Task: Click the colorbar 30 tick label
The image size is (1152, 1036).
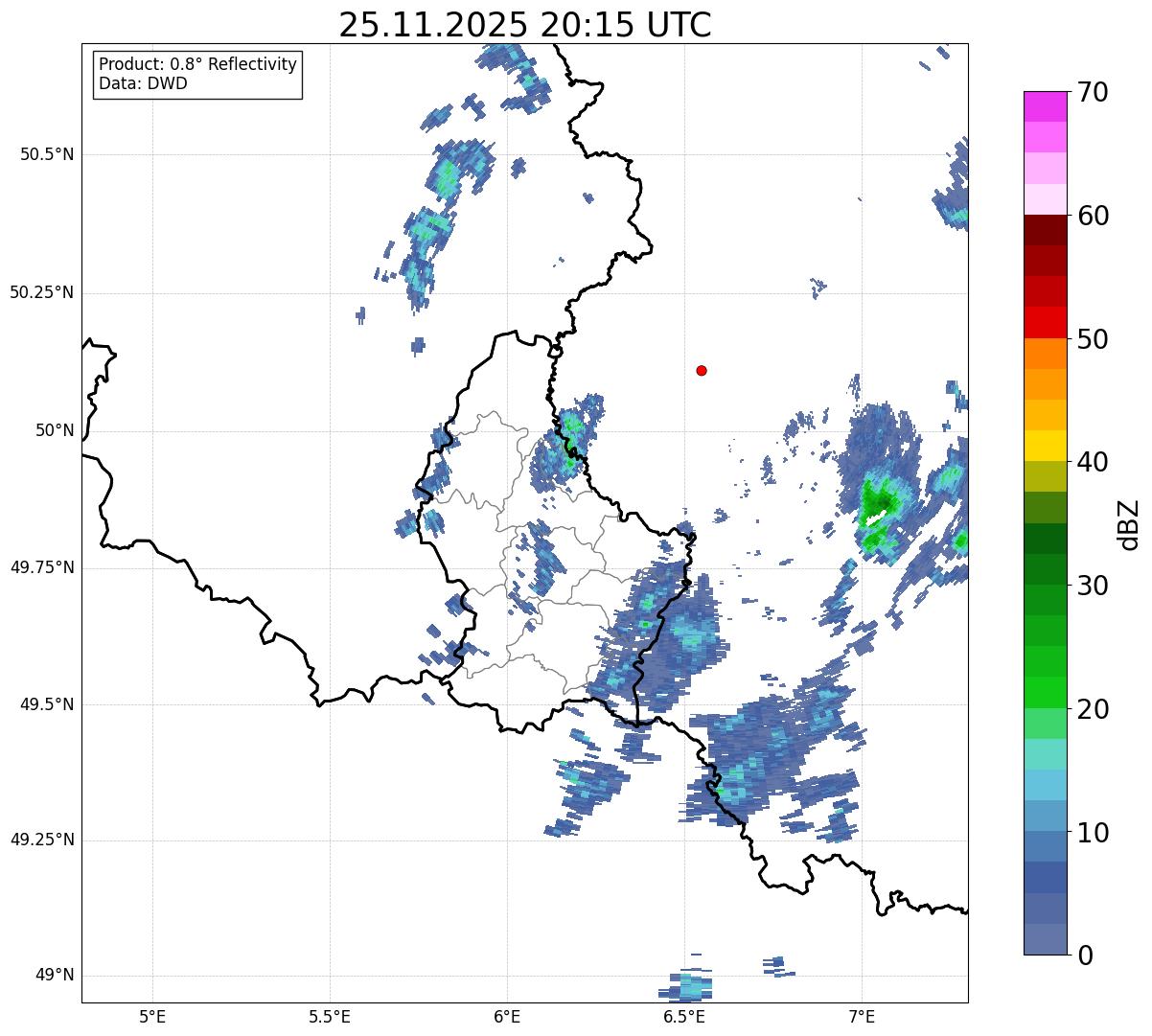Action: pyautogui.click(x=1093, y=586)
